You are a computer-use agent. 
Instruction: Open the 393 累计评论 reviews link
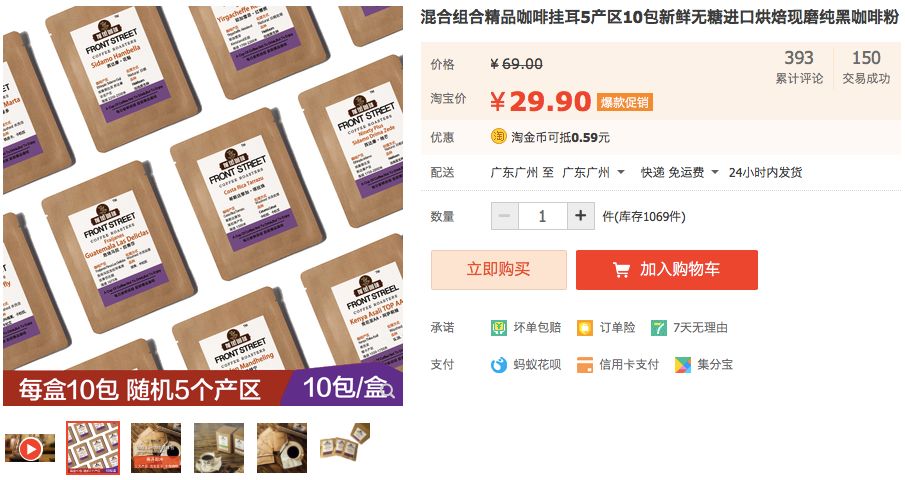tap(799, 66)
